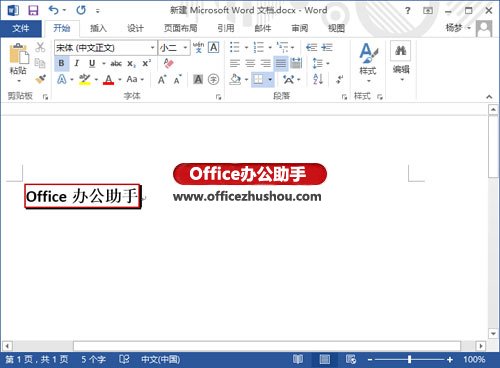Click the Save icon in quick access toolbar
Viewport: 500px width, 368px height.
click(33, 10)
